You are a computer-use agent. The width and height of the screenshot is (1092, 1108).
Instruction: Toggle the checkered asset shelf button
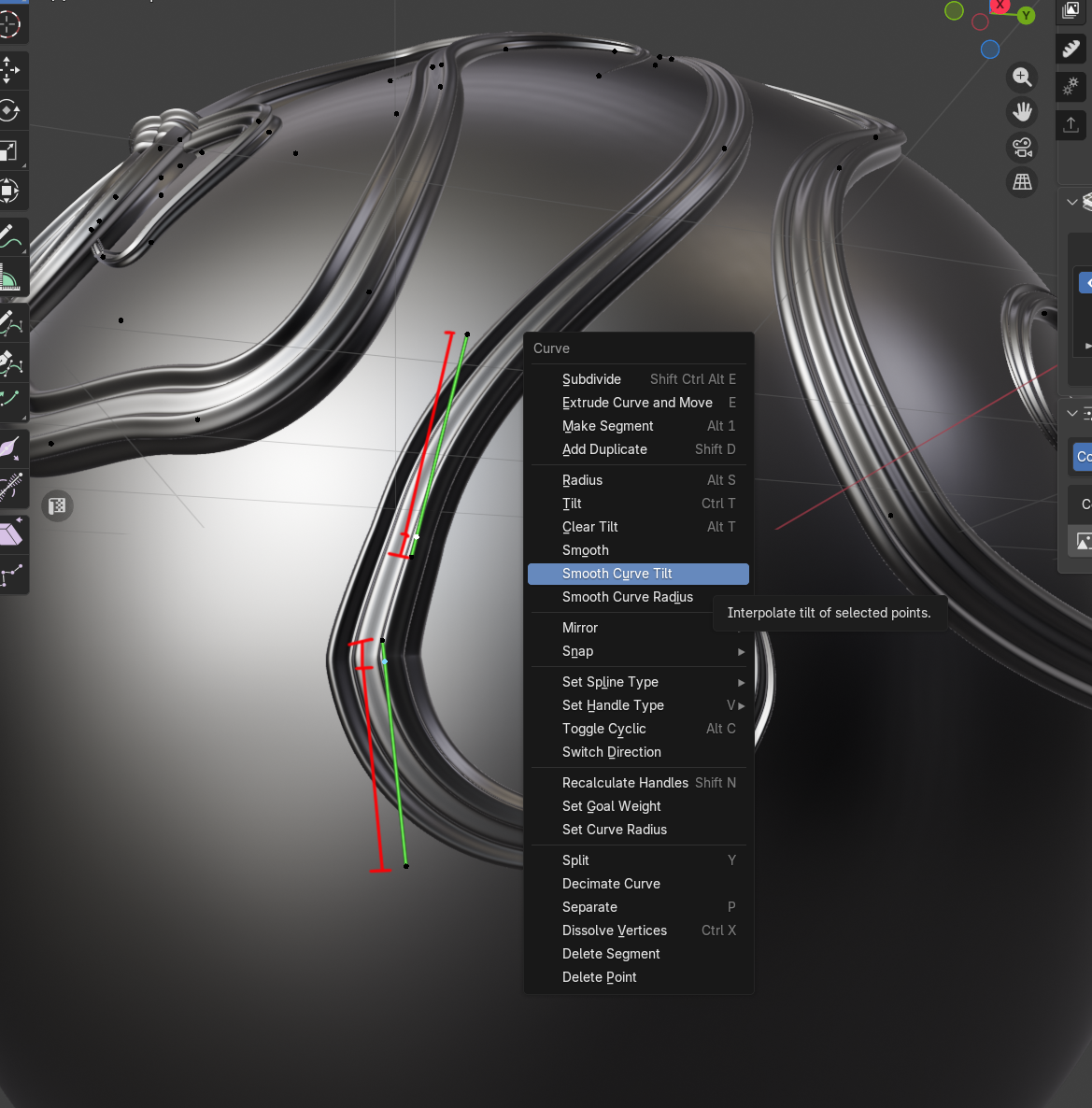pos(57,506)
